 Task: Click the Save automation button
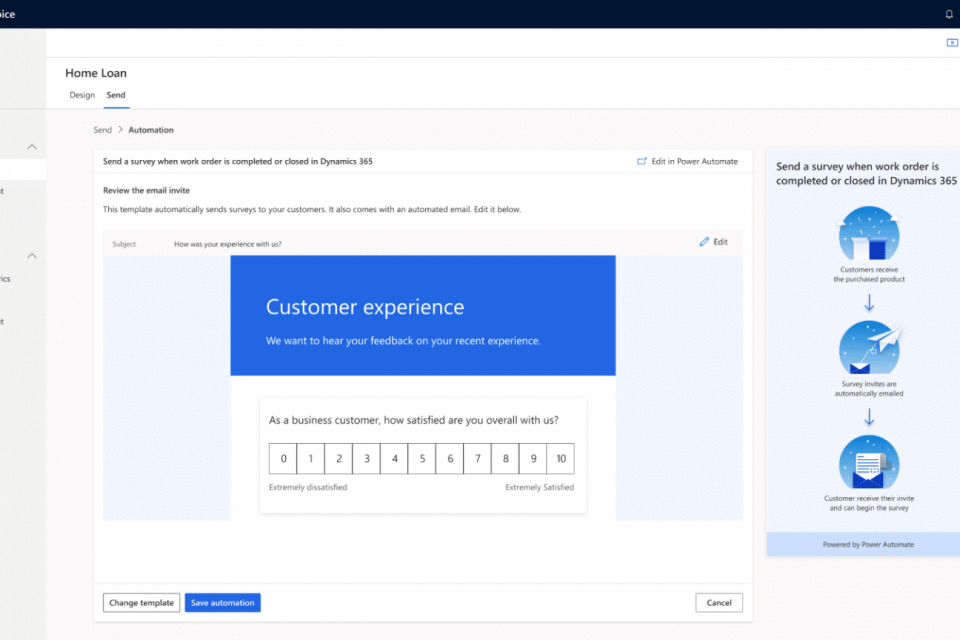pyautogui.click(x=222, y=602)
